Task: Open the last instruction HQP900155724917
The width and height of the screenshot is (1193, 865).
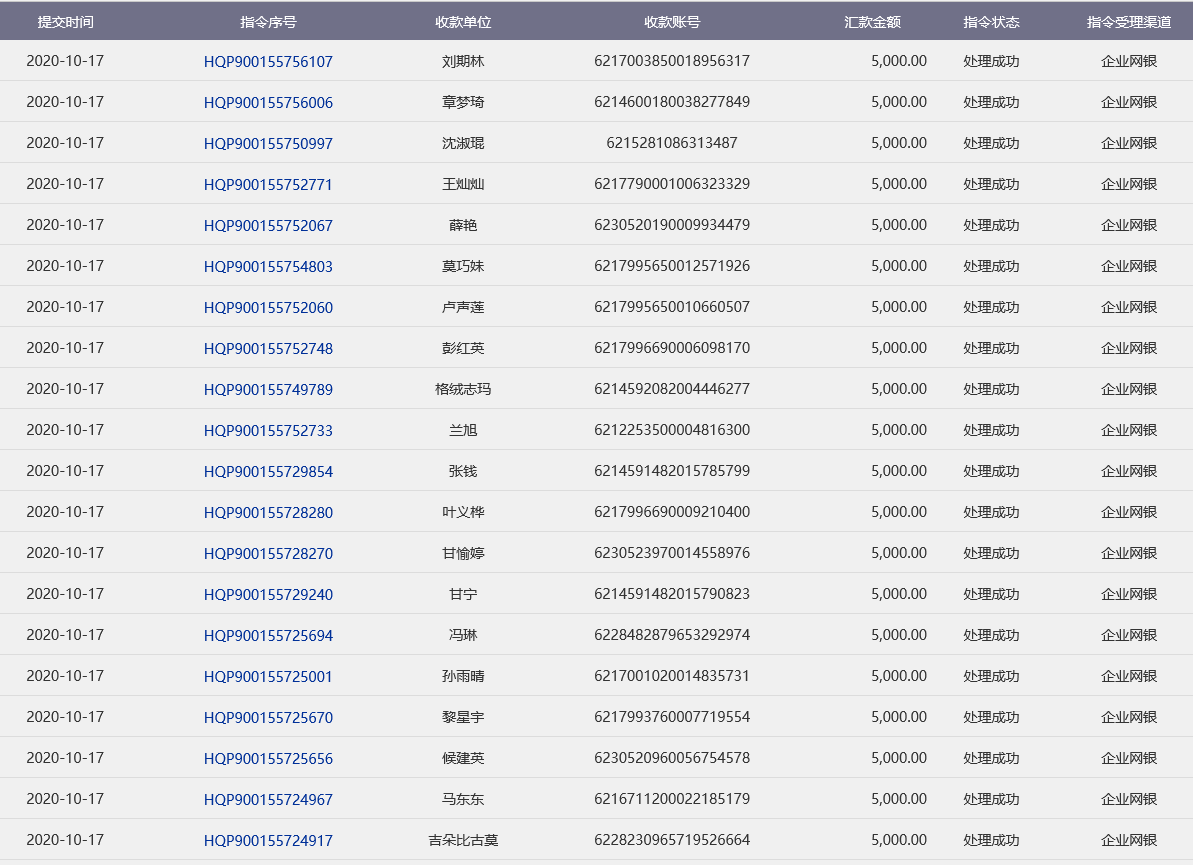Action: [268, 841]
